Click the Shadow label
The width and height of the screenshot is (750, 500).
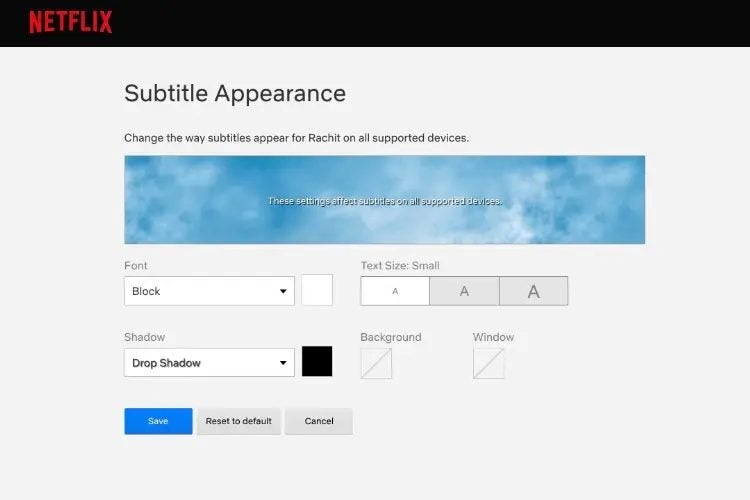(144, 337)
